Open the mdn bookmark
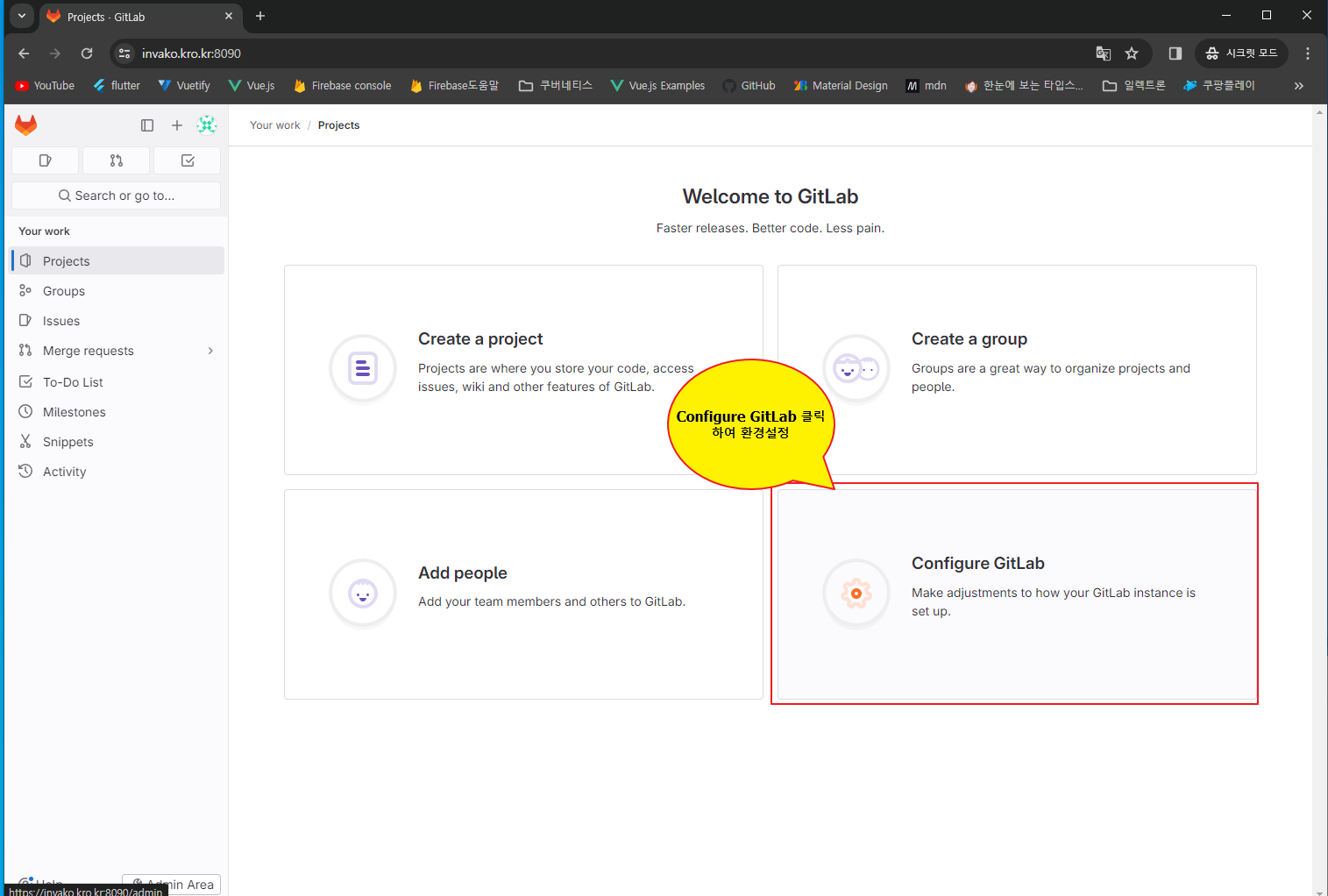 point(927,85)
